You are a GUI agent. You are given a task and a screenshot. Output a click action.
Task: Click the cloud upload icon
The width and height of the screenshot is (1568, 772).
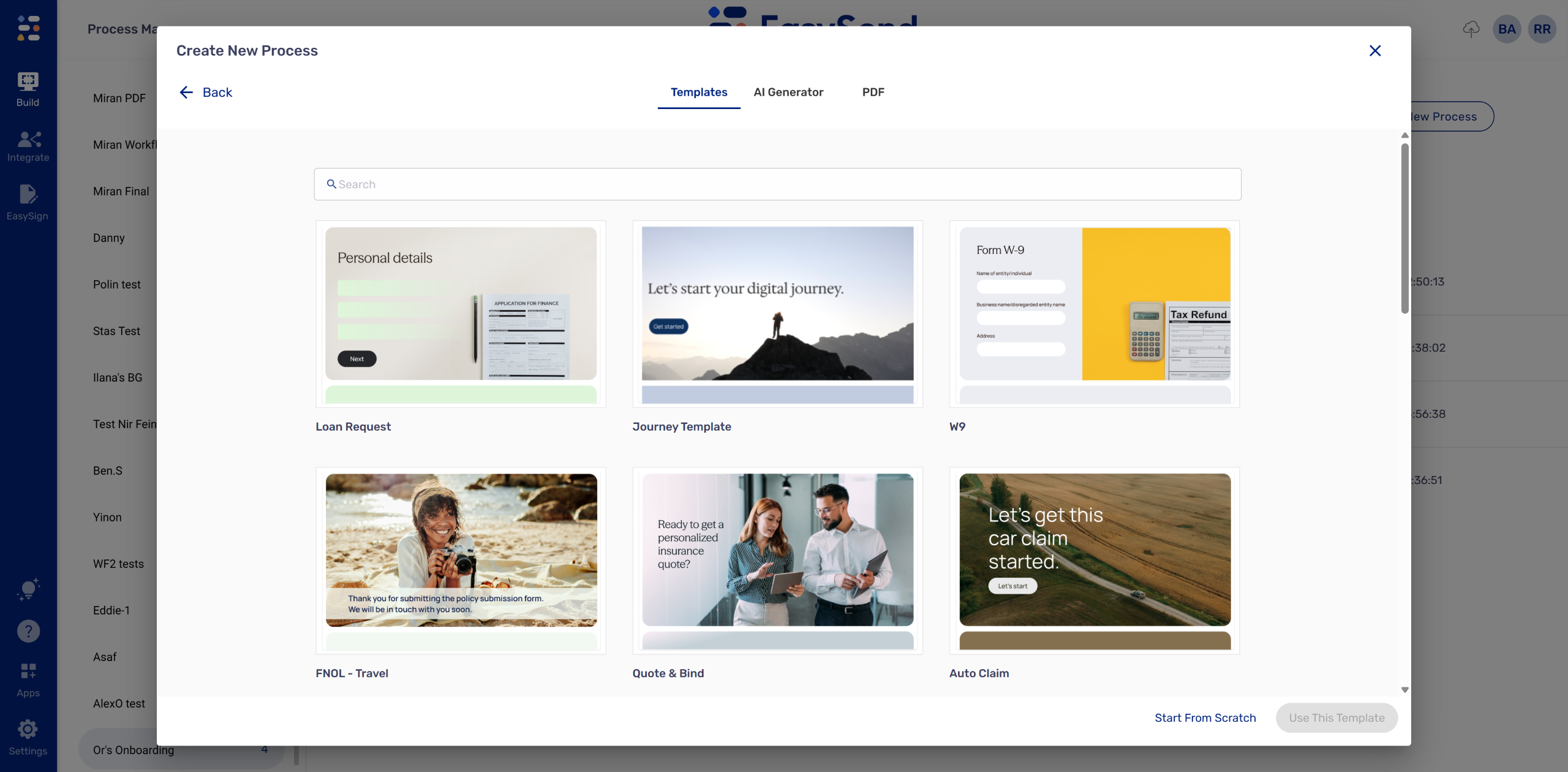(1471, 29)
